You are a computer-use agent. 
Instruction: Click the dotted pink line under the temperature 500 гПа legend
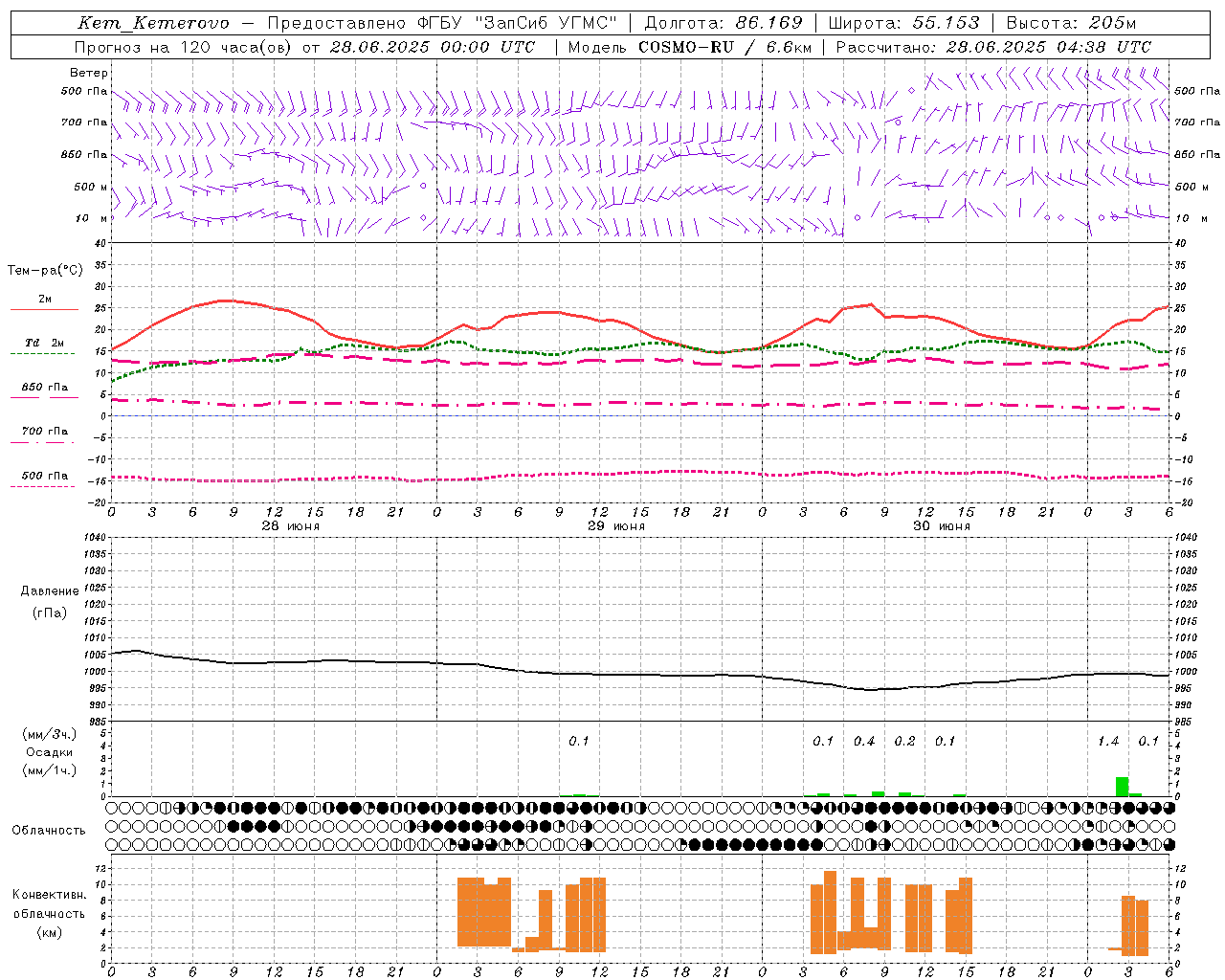point(42,486)
